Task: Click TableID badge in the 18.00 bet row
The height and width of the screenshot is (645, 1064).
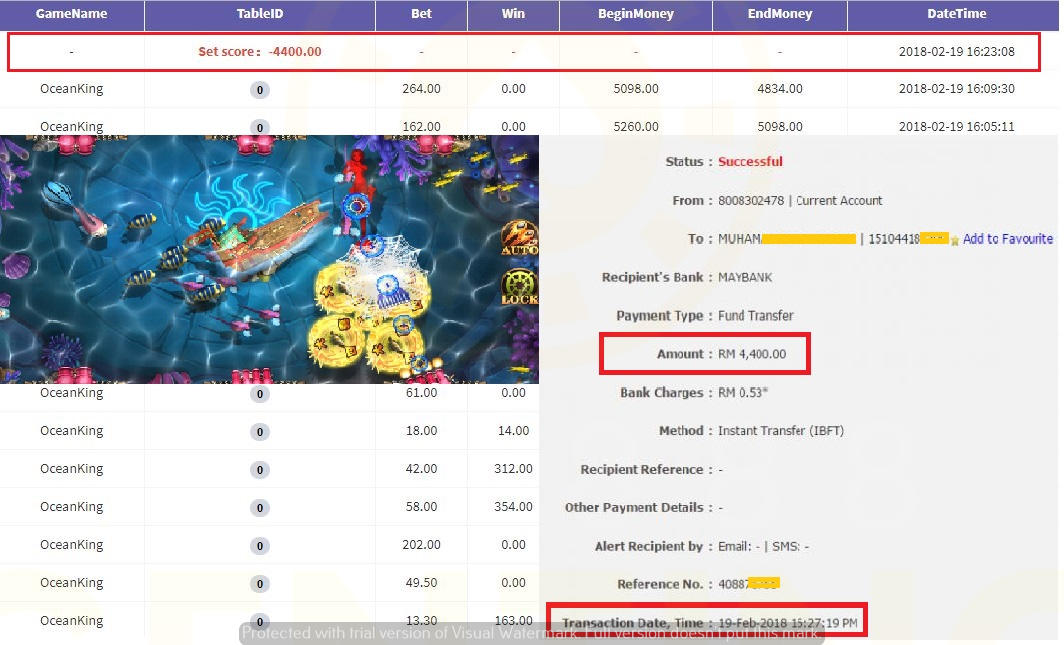Action: click(x=259, y=431)
